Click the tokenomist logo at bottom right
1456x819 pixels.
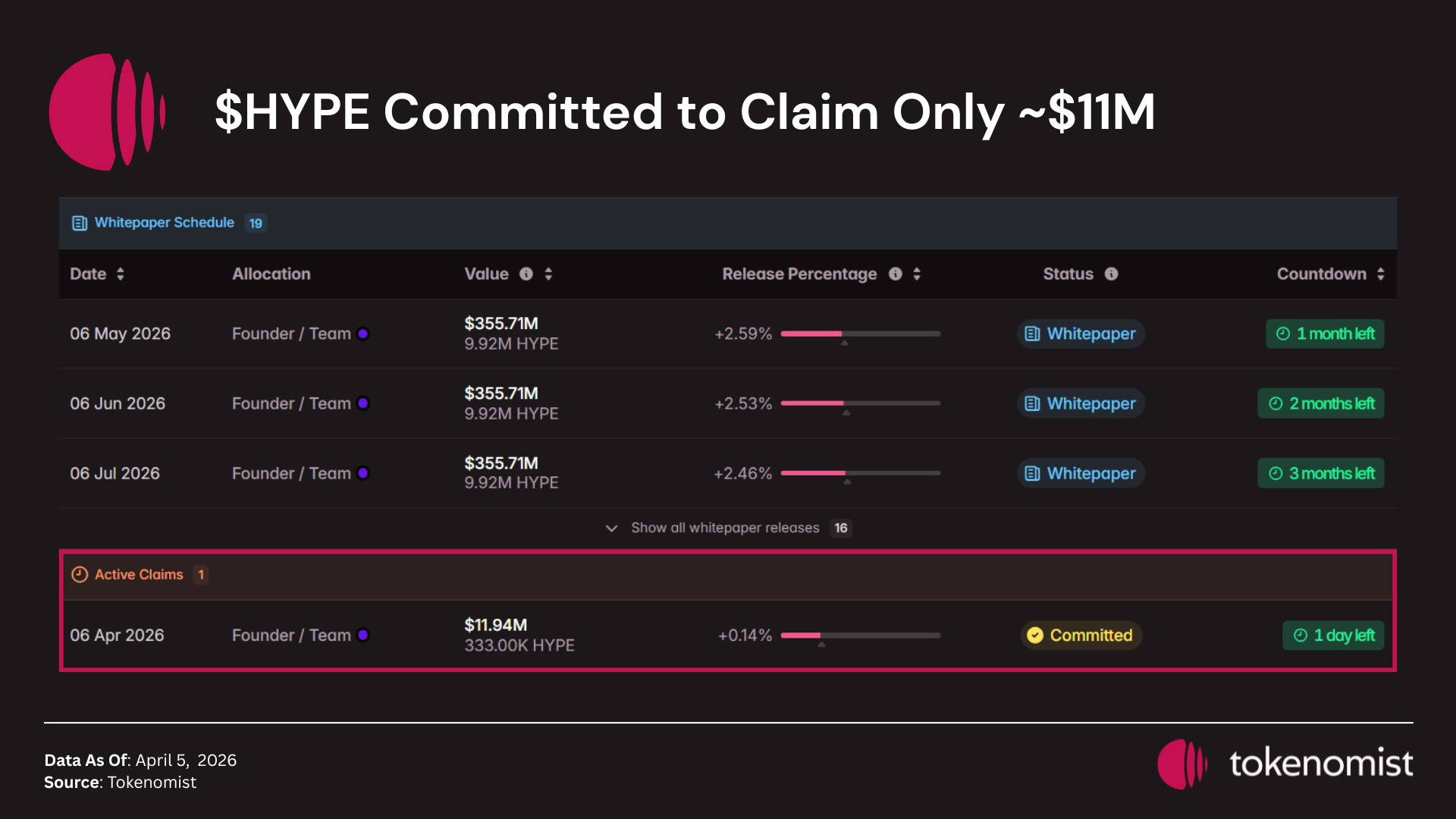coord(1285,764)
